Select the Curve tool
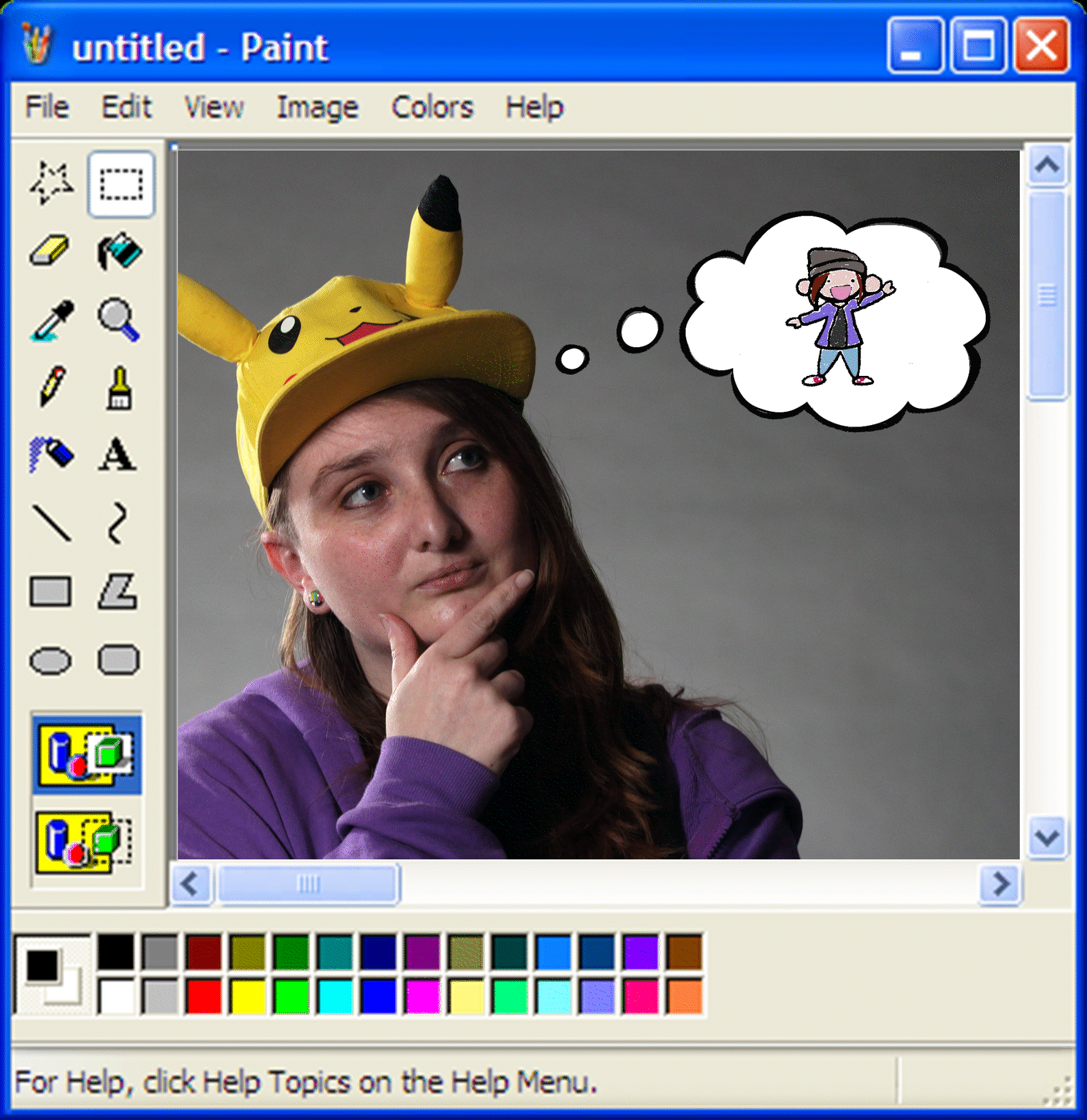The image size is (1087, 1120). pyautogui.click(x=117, y=523)
